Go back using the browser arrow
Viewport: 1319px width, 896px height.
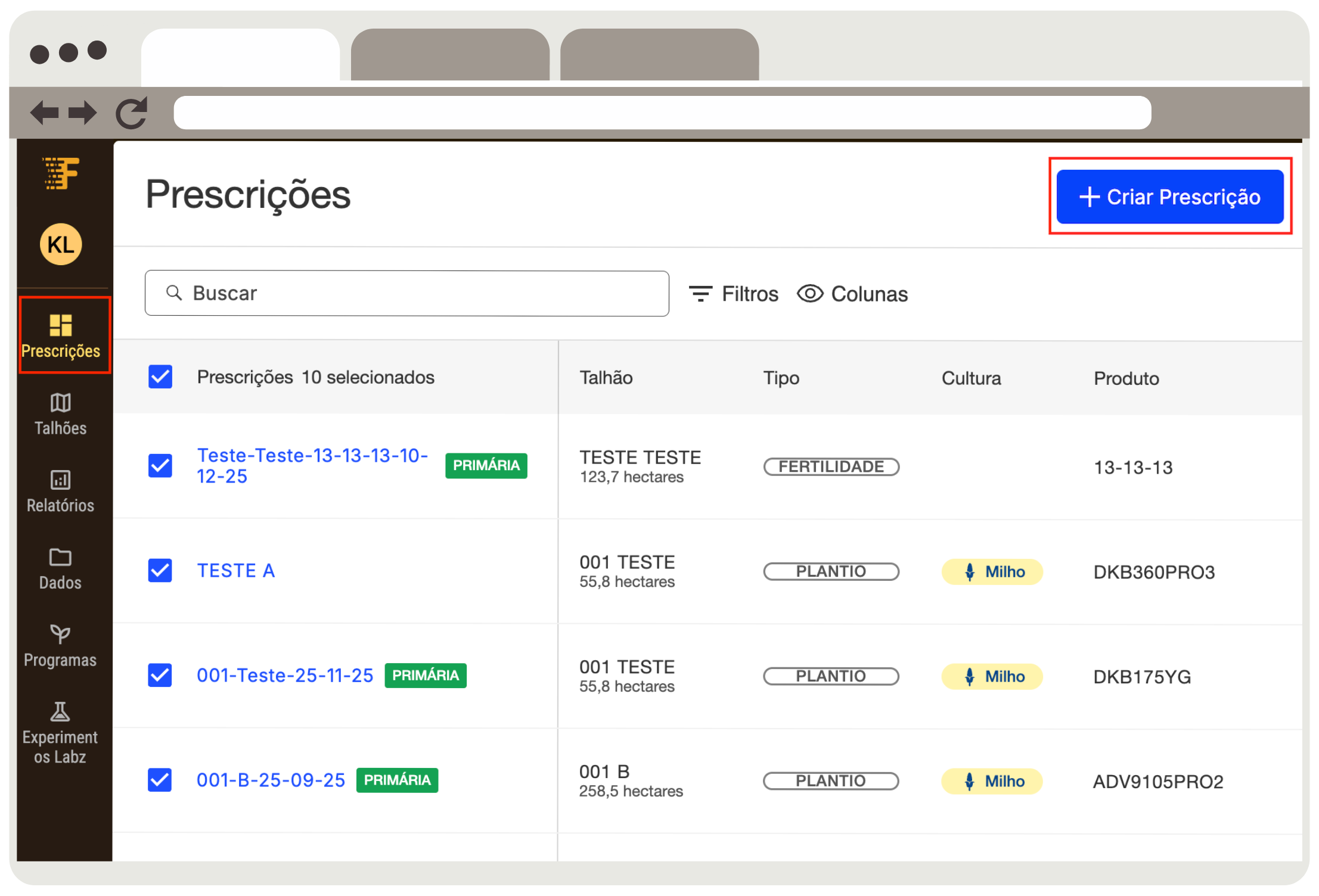click(44, 113)
